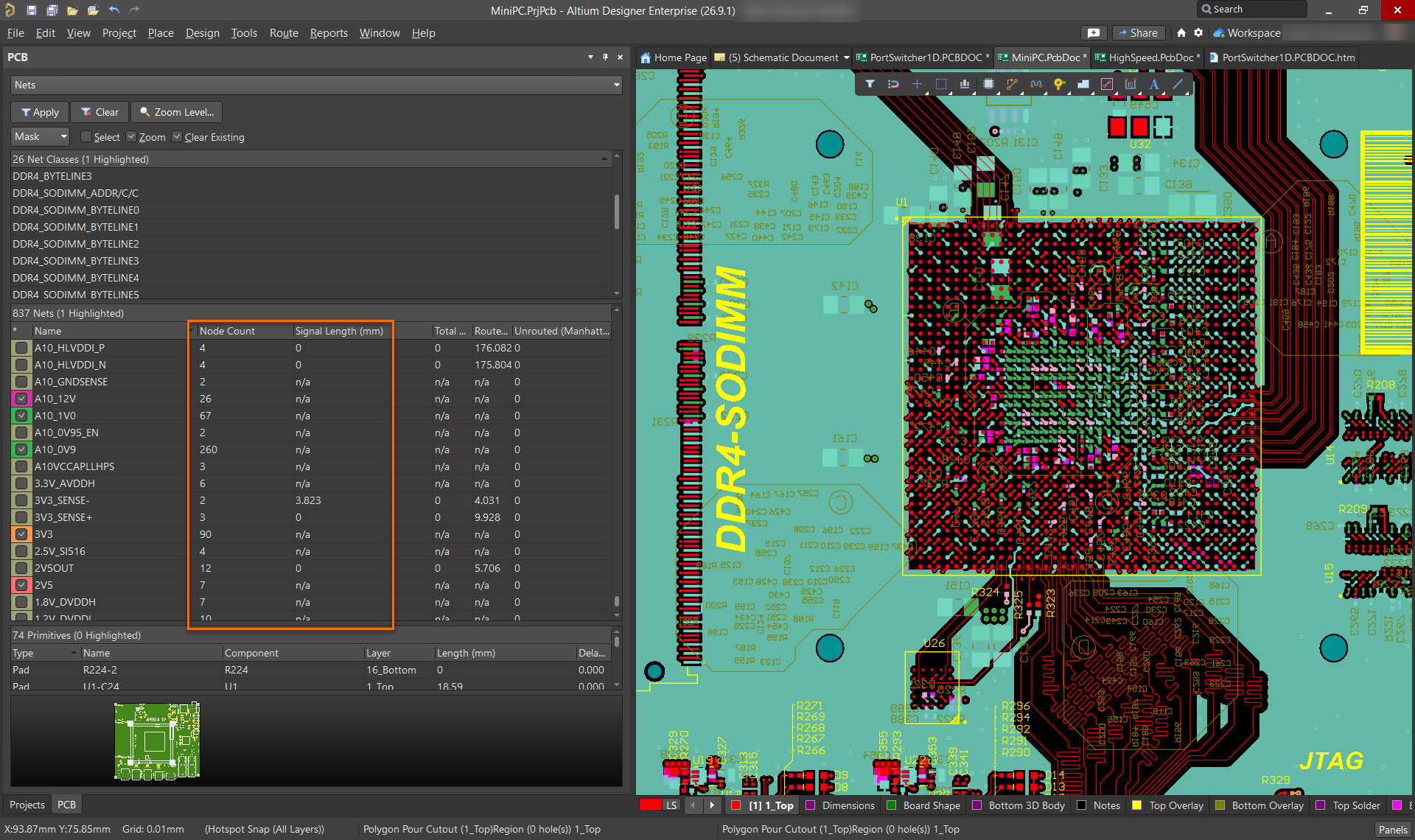Switch to Projects panel tab
The height and width of the screenshot is (840, 1415).
(27, 805)
